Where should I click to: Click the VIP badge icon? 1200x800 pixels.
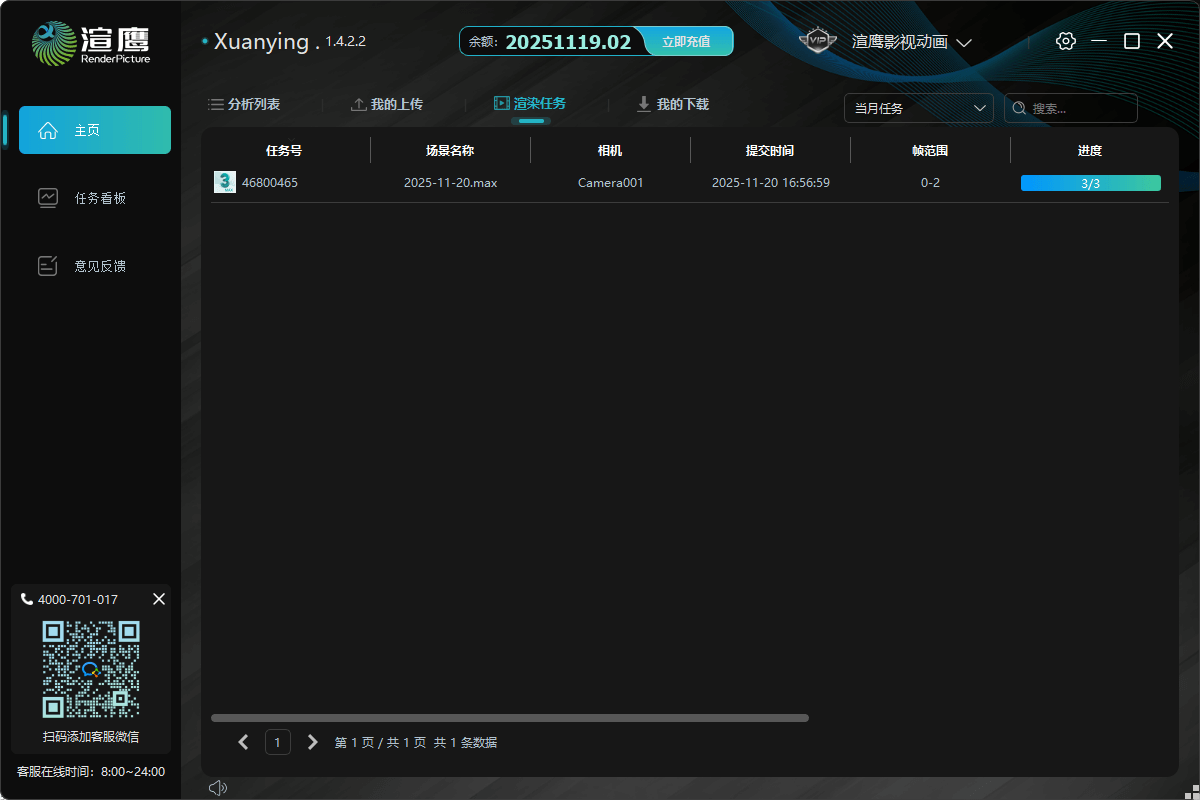pos(818,41)
